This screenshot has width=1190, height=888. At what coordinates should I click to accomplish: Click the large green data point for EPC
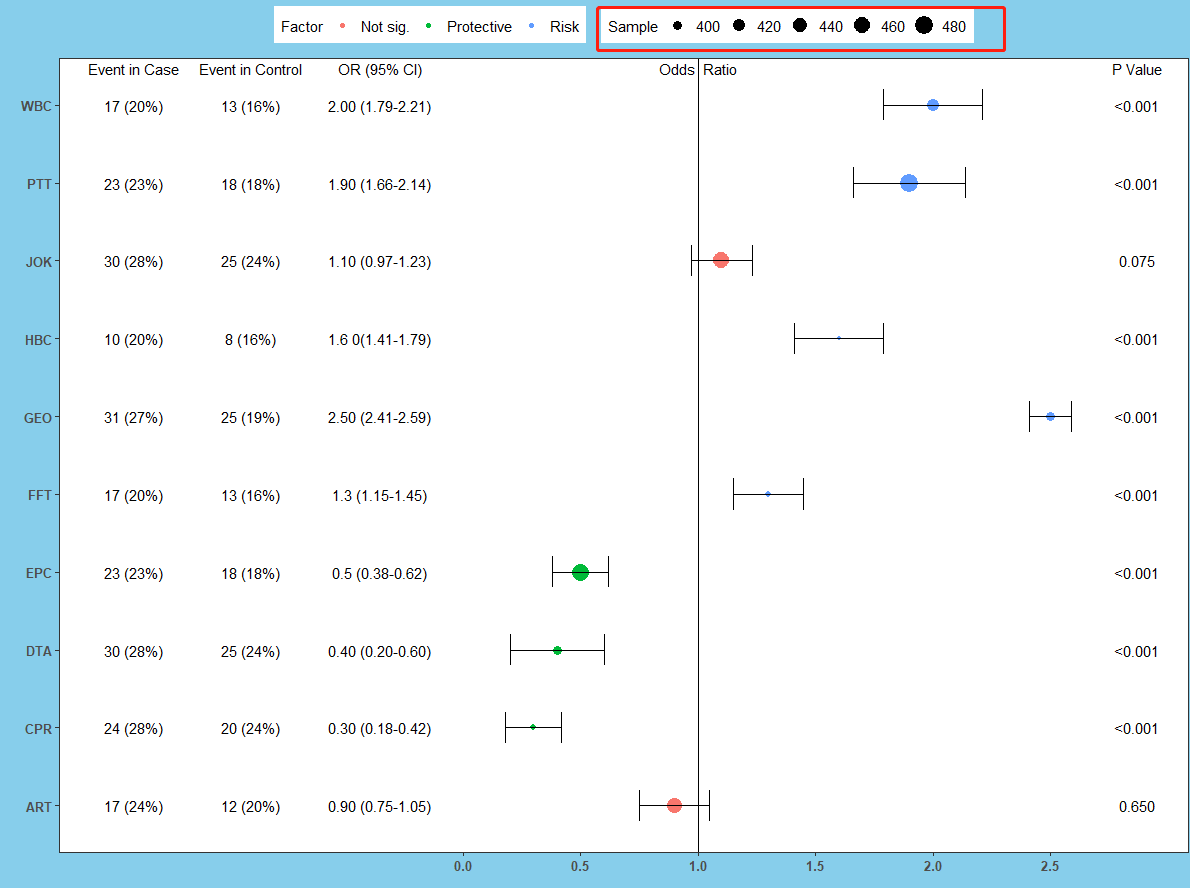[580, 572]
